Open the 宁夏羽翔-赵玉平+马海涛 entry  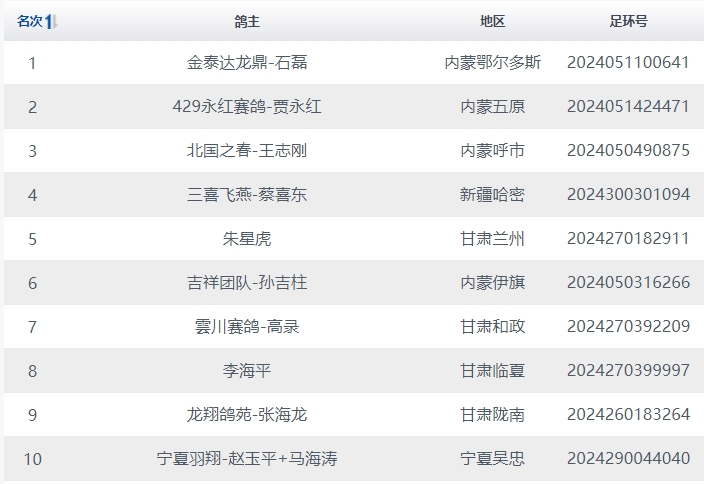click(x=247, y=459)
